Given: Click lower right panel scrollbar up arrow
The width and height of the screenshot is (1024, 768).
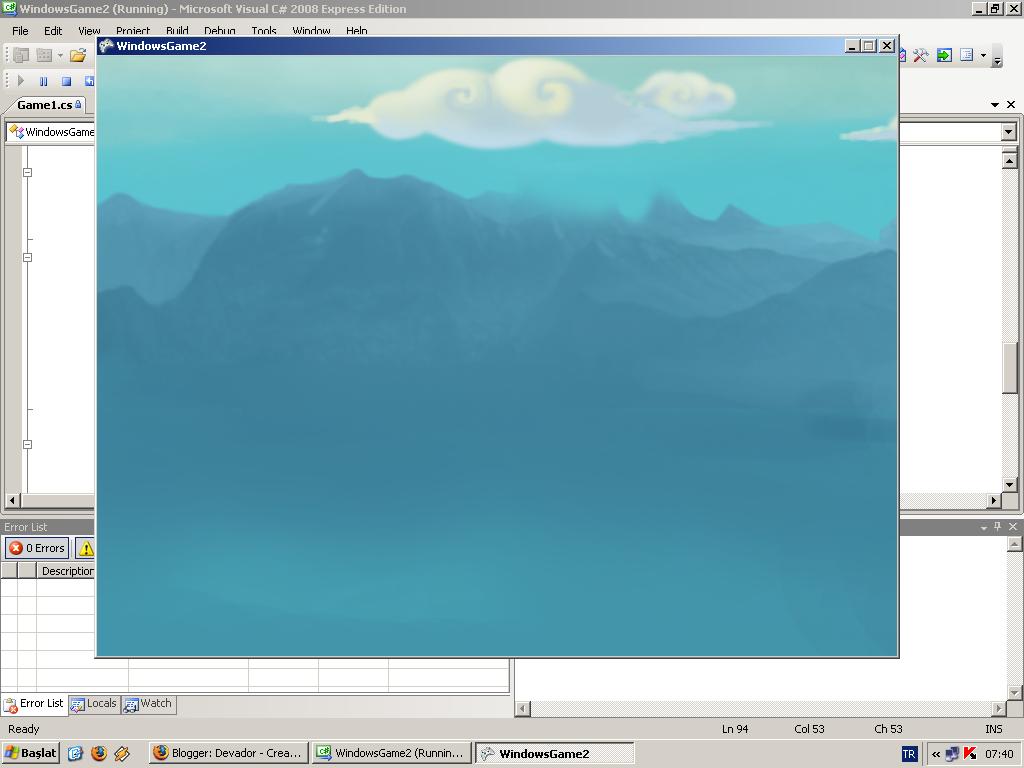Looking at the screenshot, I should [x=1014, y=544].
